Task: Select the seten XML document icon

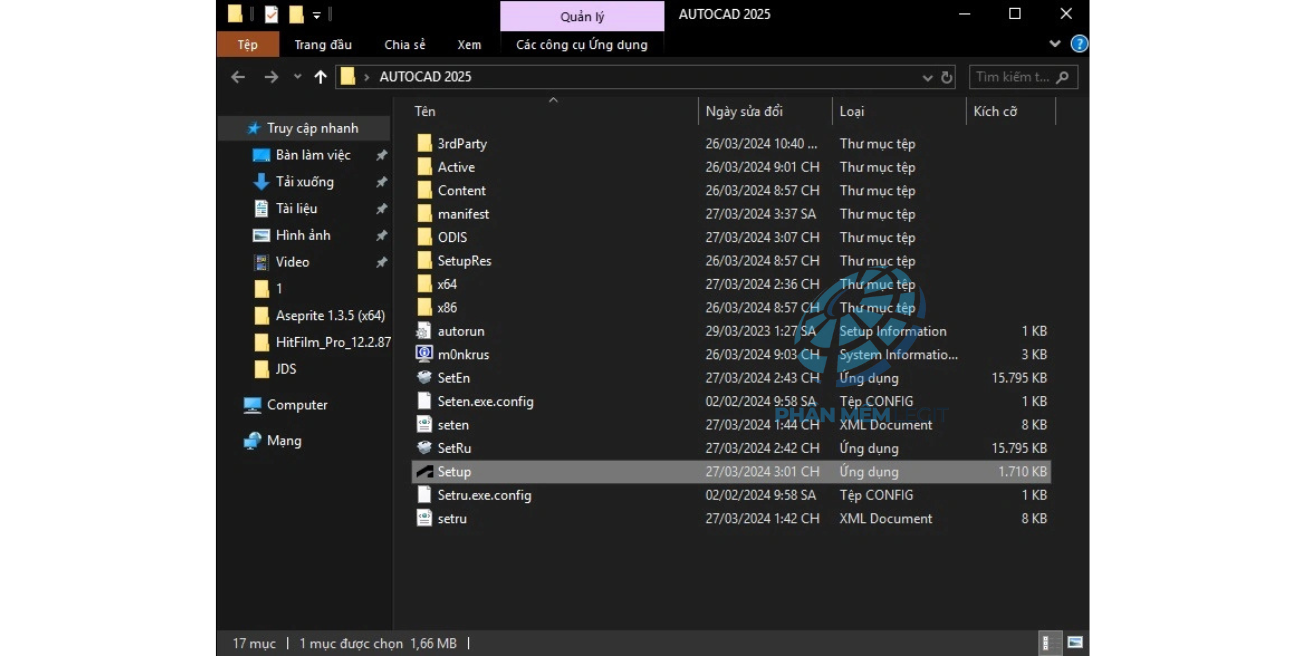Action: pyautogui.click(x=424, y=425)
